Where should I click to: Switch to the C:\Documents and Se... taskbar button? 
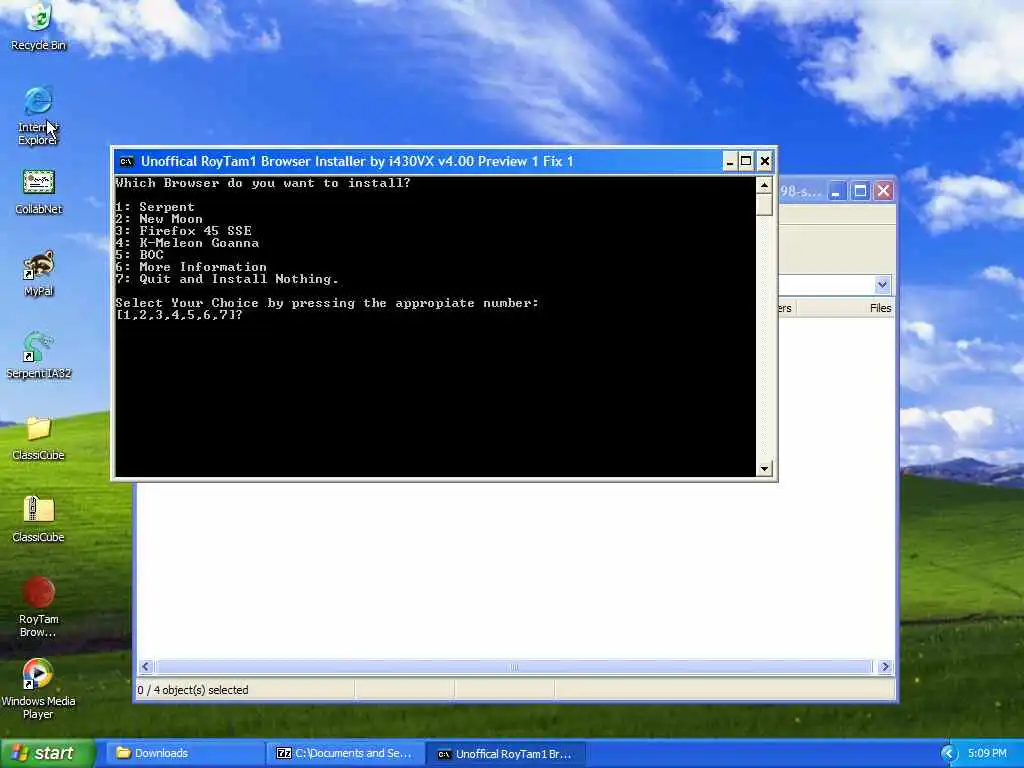345,754
